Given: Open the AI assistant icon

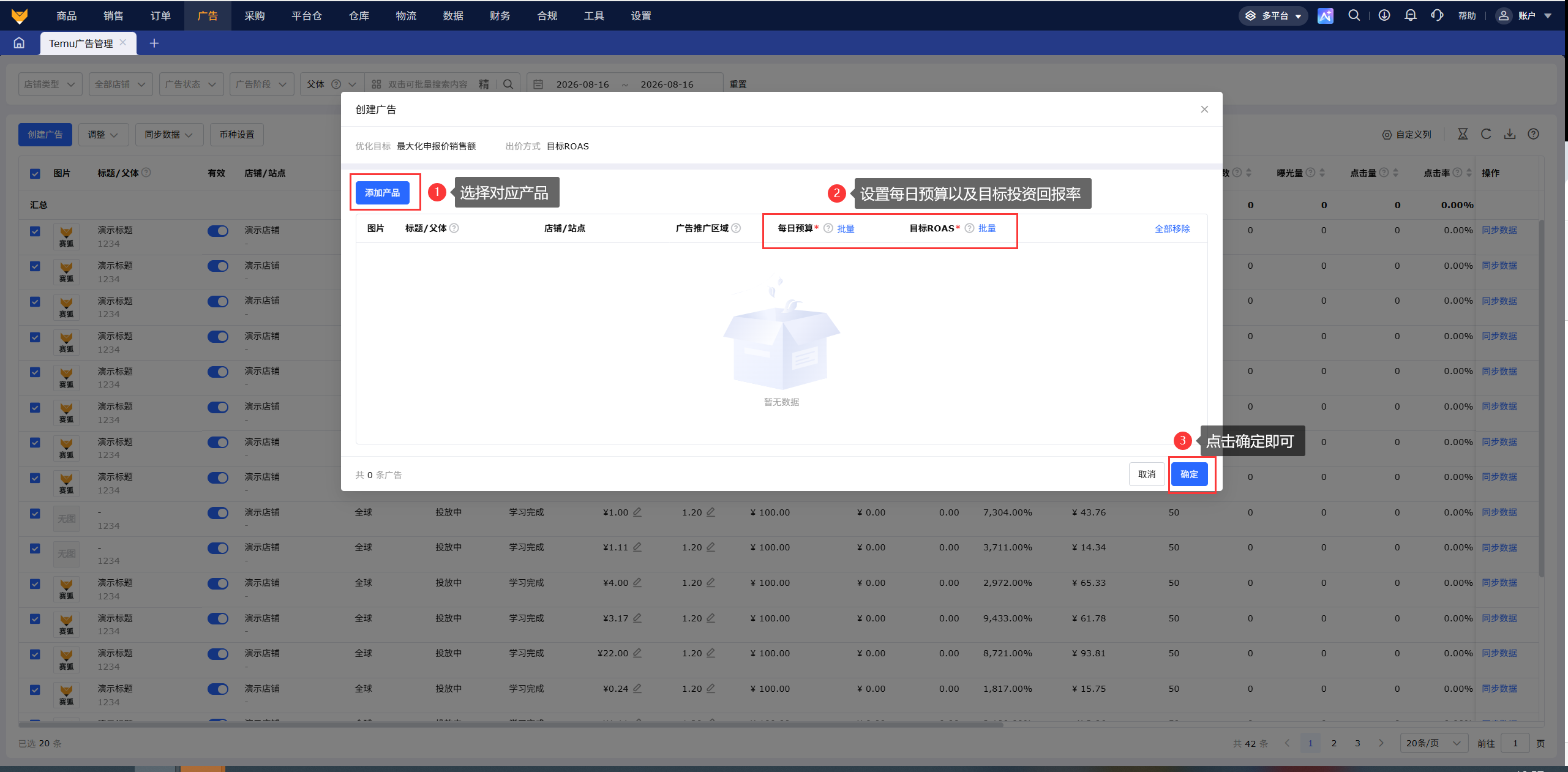Looking at the screenshot, I should coord(1326,16).
